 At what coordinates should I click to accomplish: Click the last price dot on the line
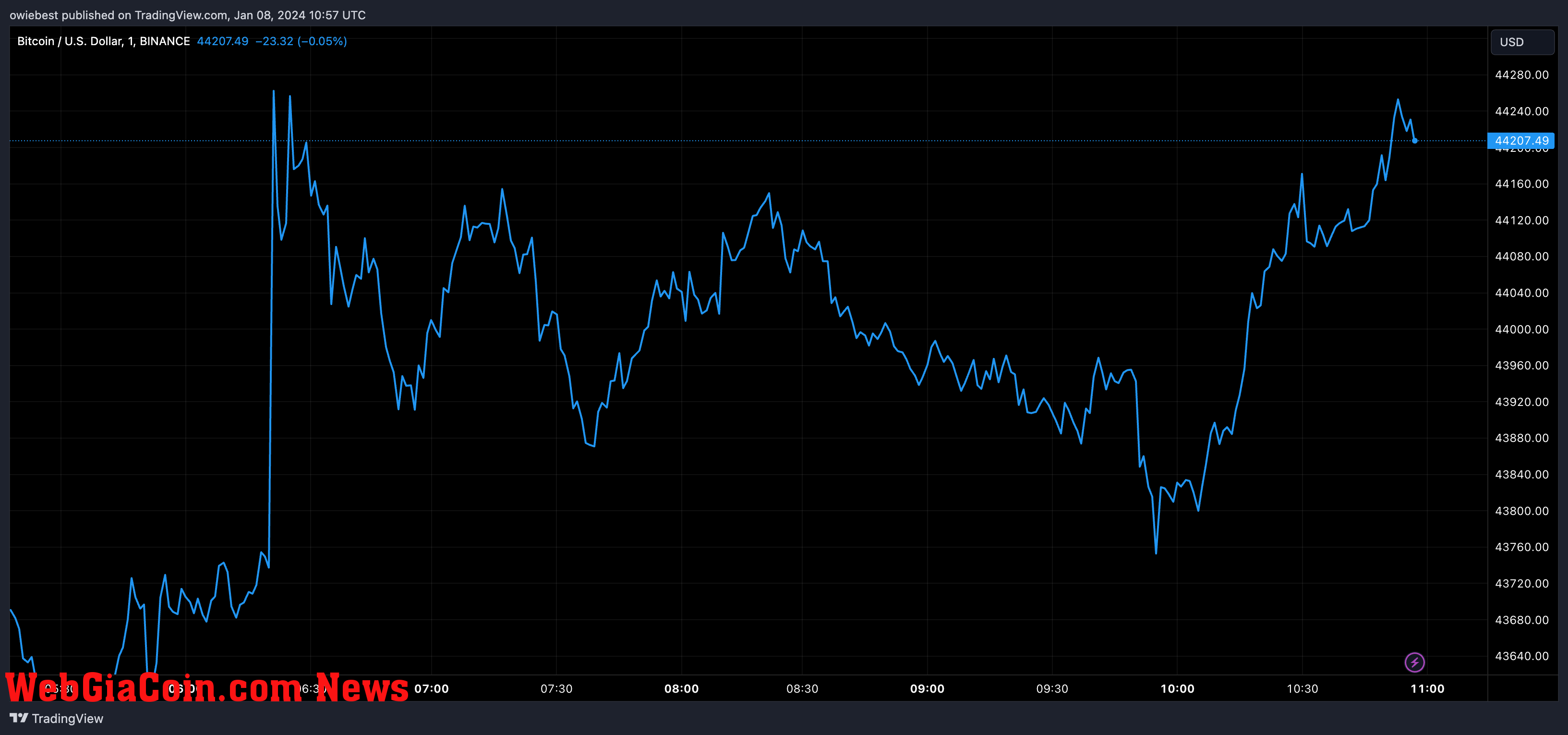[1414, 141]
